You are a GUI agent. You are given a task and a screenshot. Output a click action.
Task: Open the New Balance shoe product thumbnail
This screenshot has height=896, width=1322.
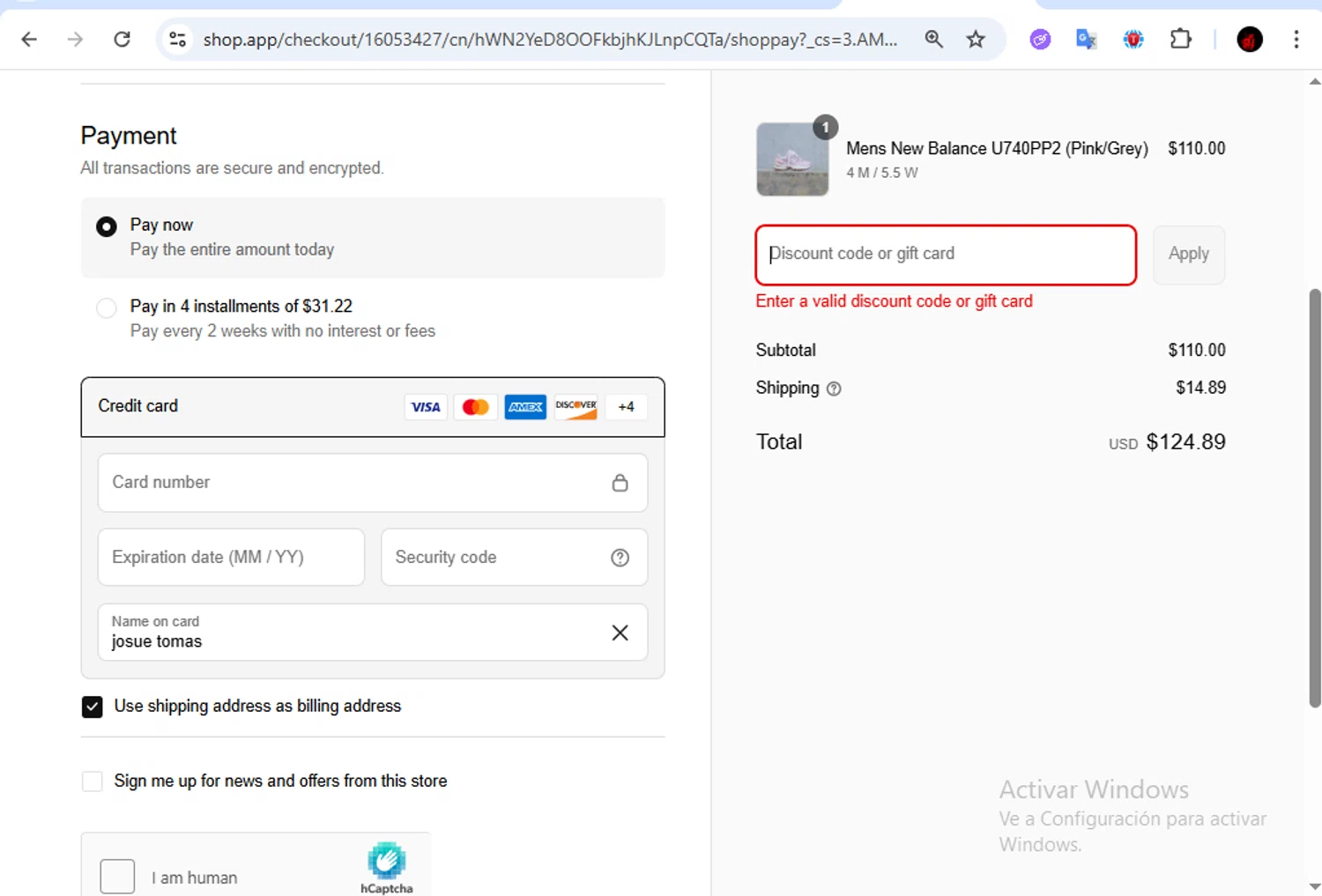(x=792, y=159)
